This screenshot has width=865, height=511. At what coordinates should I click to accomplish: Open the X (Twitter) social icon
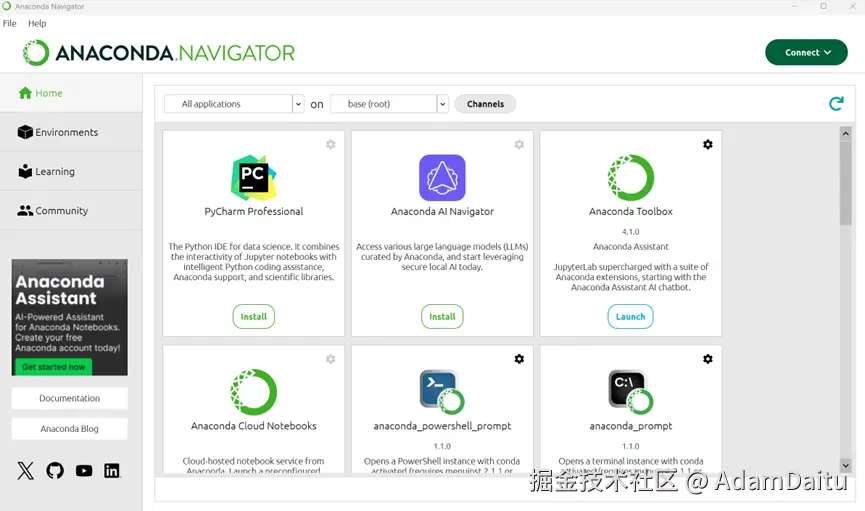25,471
